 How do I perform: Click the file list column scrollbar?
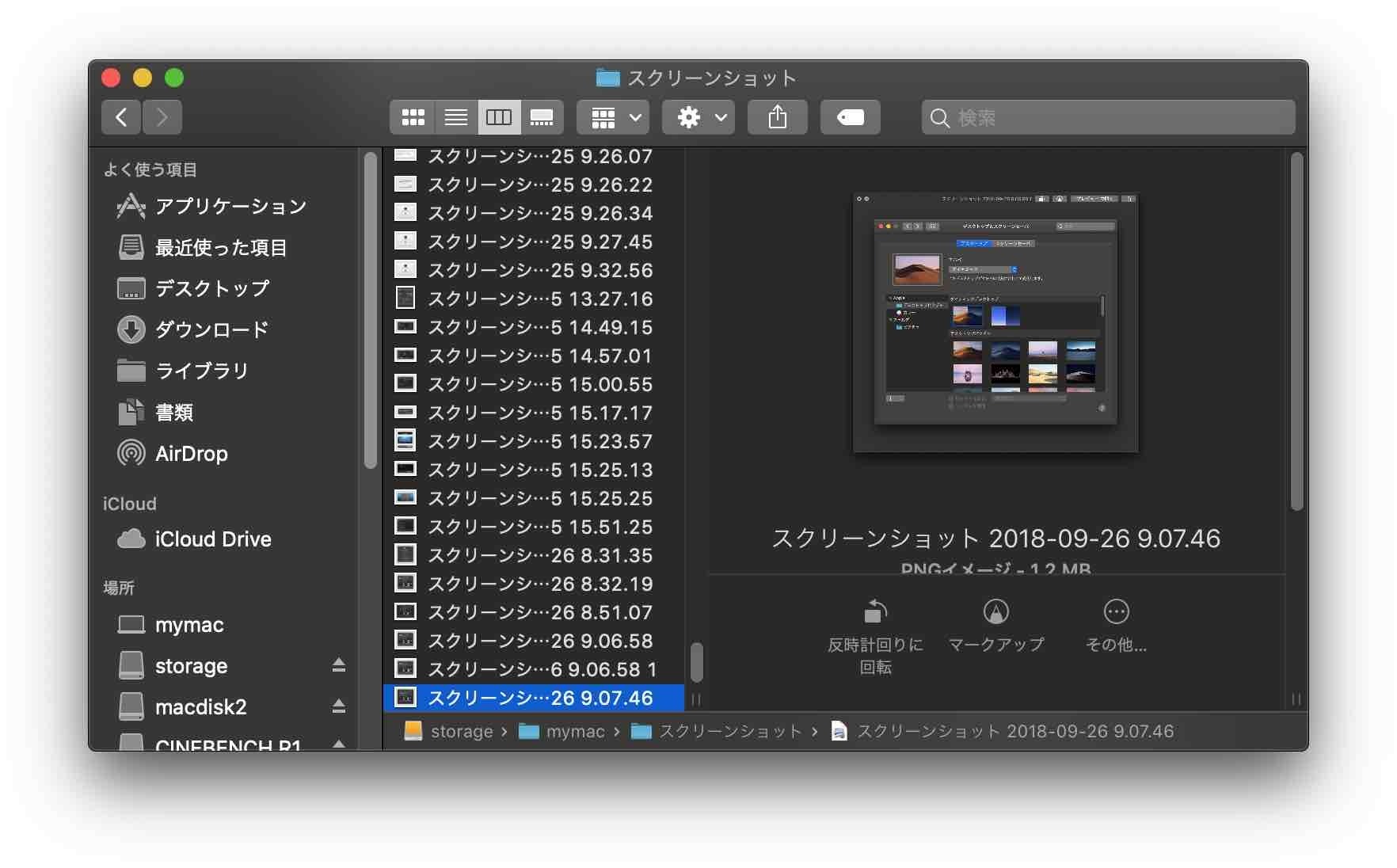point(697,662)
